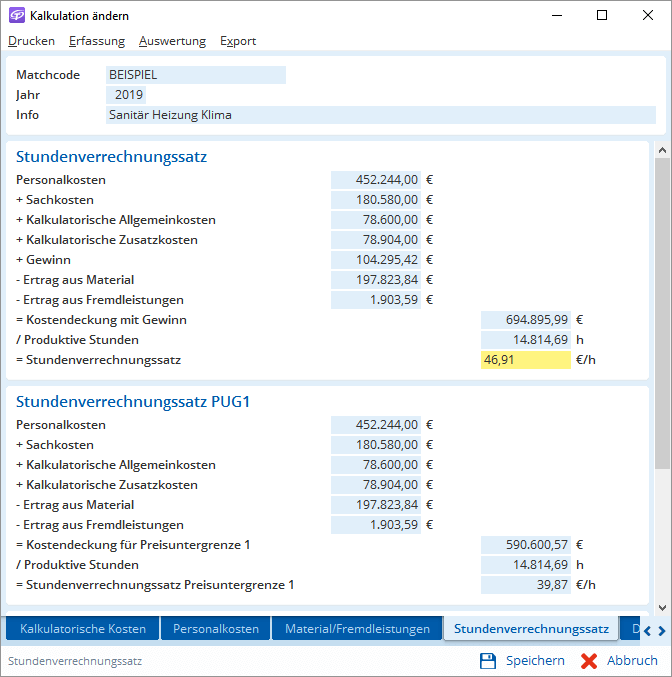Click scrollbar down arrow
The width and height of the screenshot is (672, 677).
pos(662,609)
